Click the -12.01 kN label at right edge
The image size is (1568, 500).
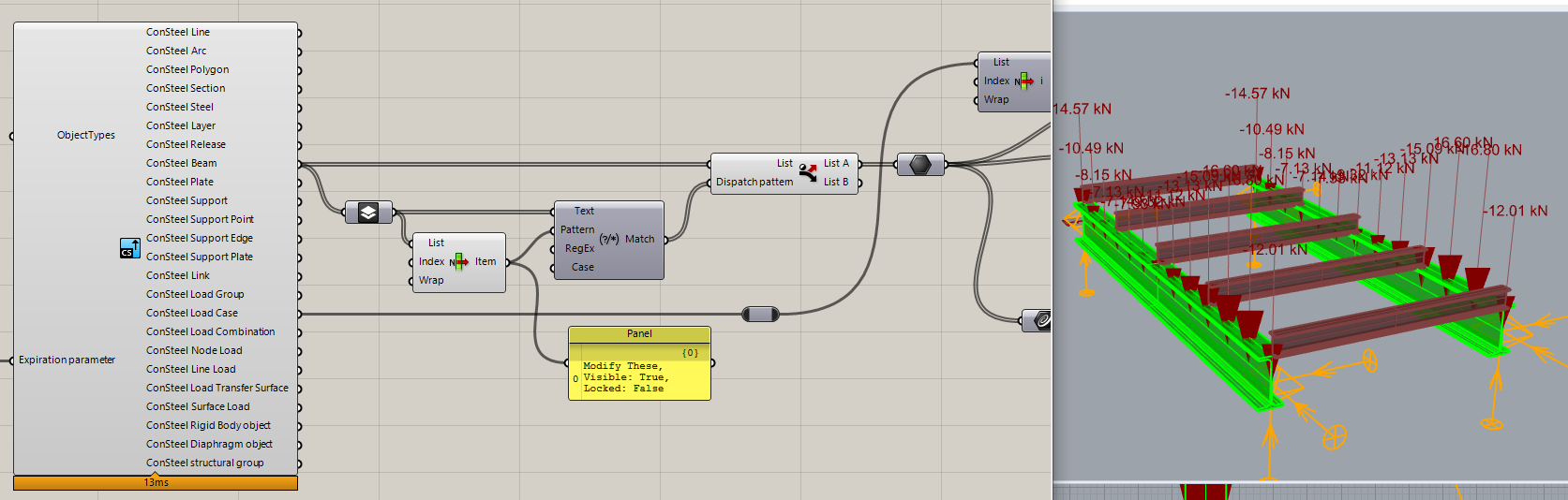click(x=1515, y=211)
